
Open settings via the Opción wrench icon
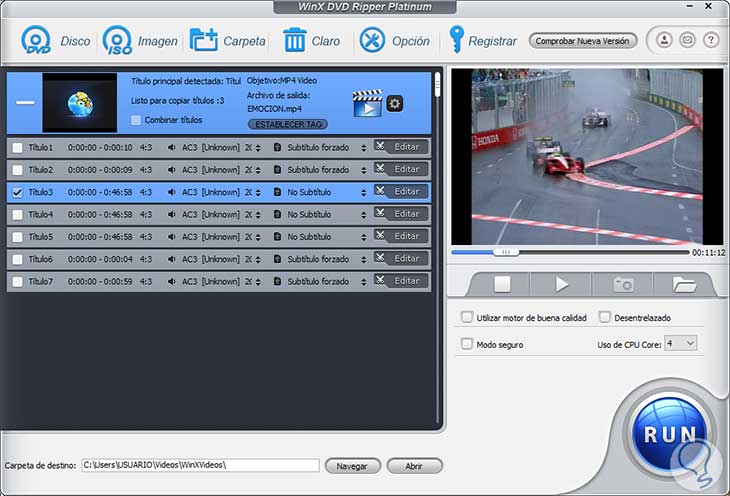(372, 40)
